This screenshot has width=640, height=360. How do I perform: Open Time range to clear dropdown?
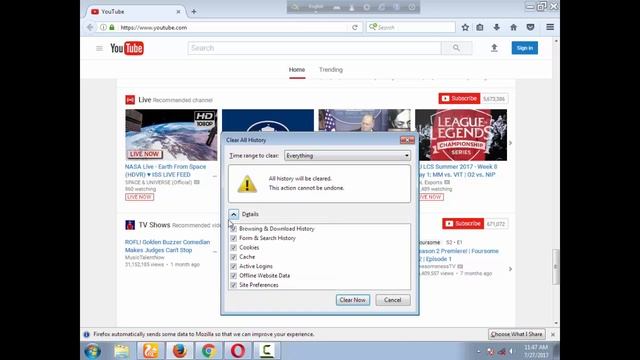click(347, 156)
